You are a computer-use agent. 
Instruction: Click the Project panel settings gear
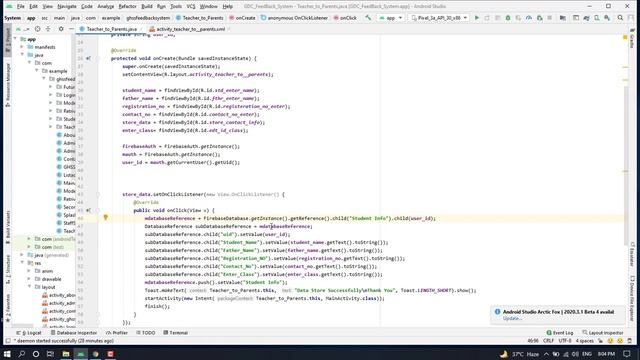tap(61, 29)
